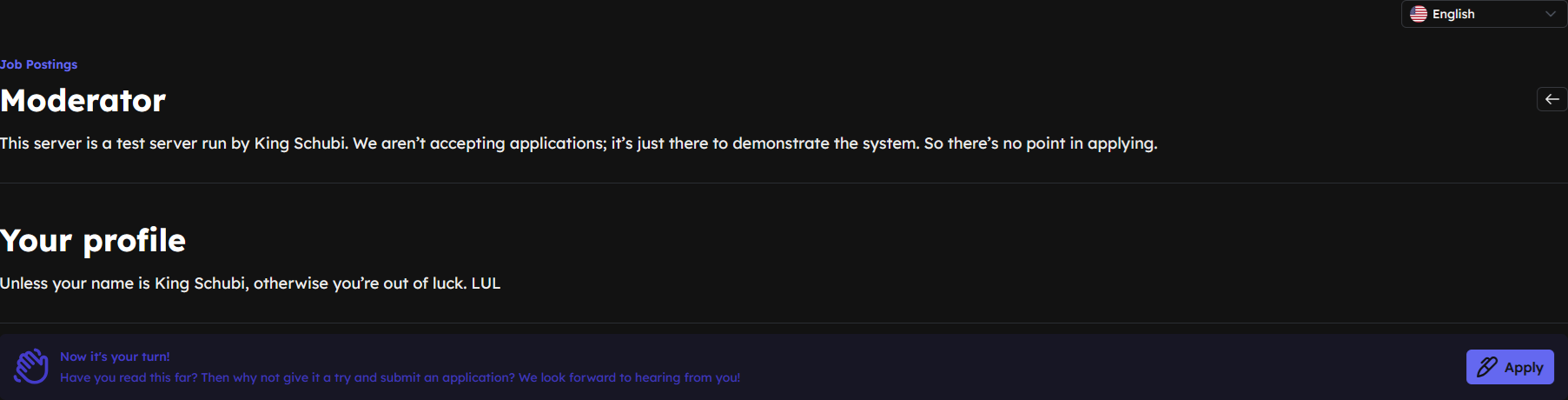The image size is (1568, 400).
Task: Click the Moderator job title heading
Action: pos(83,101)
